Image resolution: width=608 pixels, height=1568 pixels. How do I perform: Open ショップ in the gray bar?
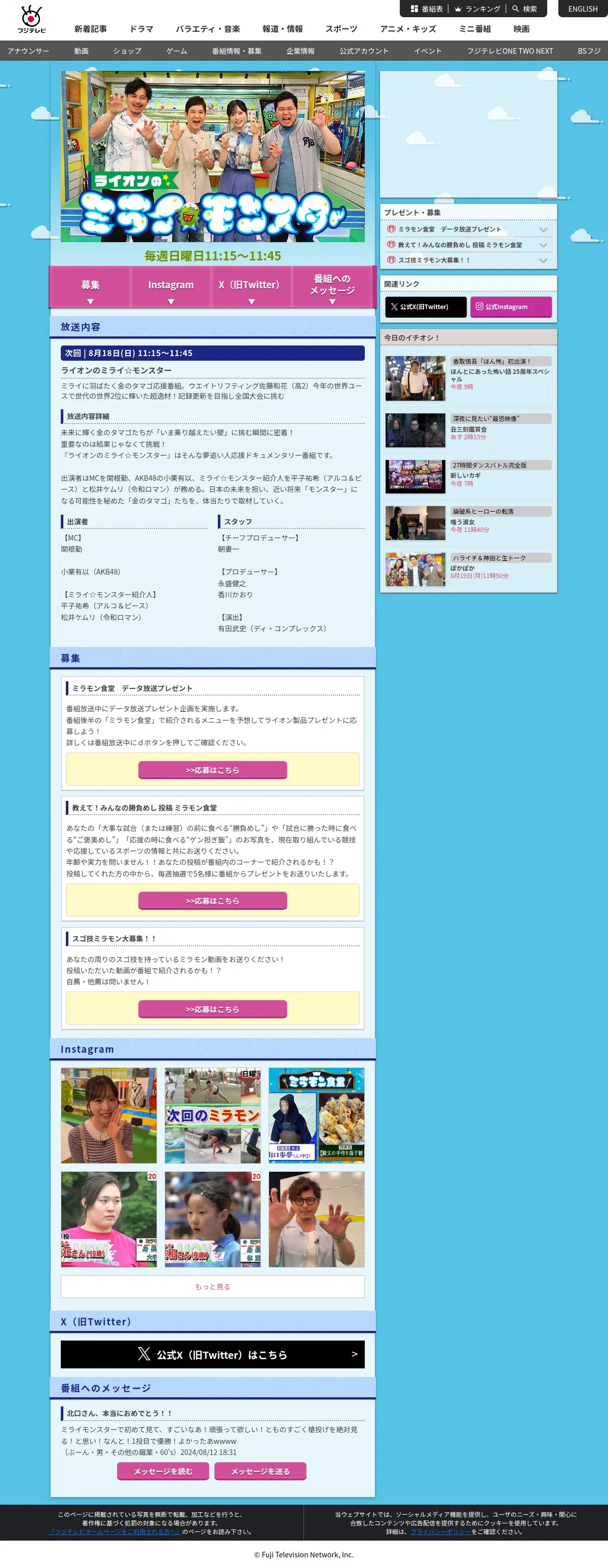127,51
